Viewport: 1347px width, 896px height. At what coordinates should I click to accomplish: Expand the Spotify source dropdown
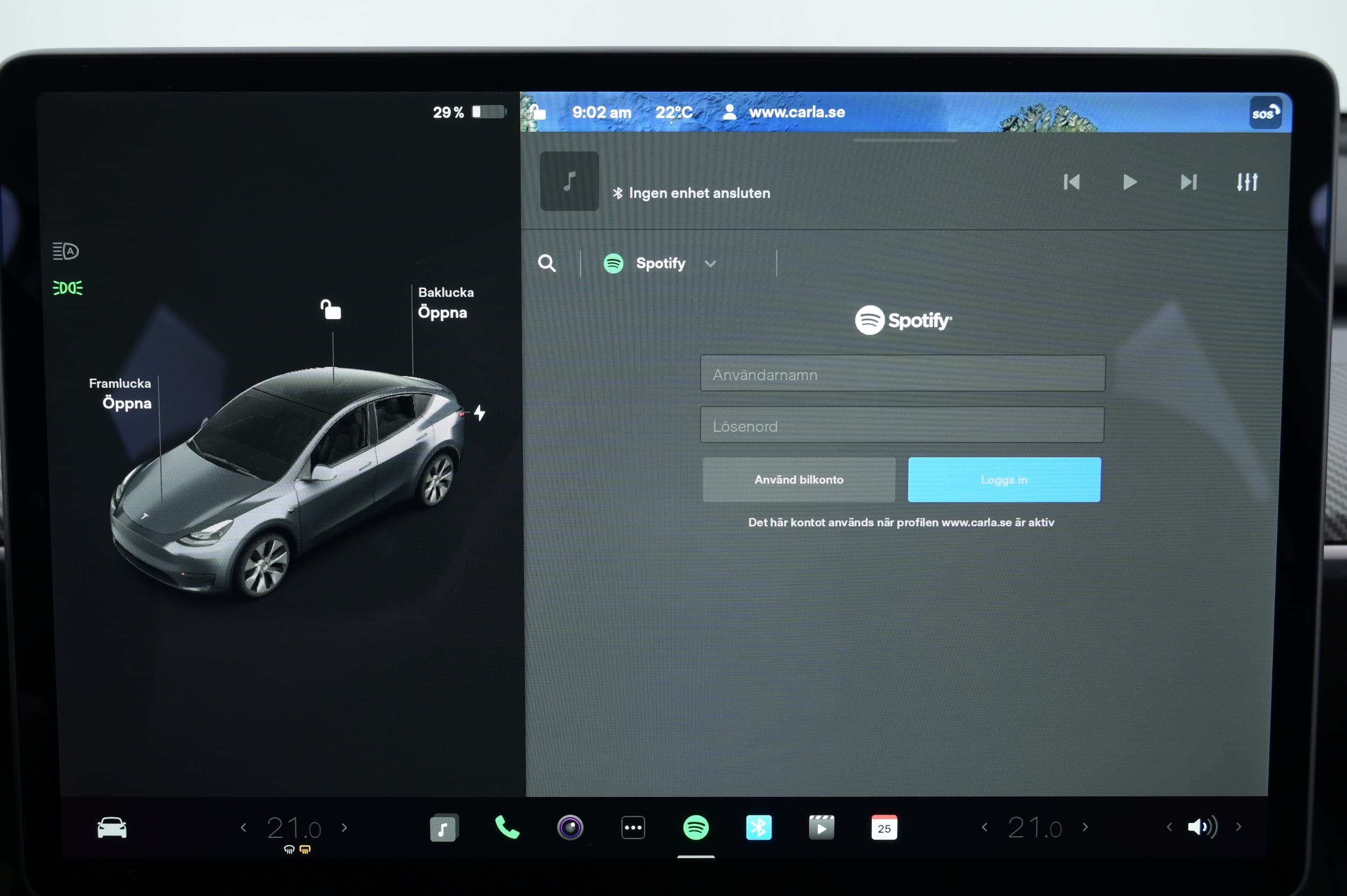click(710, 263)
